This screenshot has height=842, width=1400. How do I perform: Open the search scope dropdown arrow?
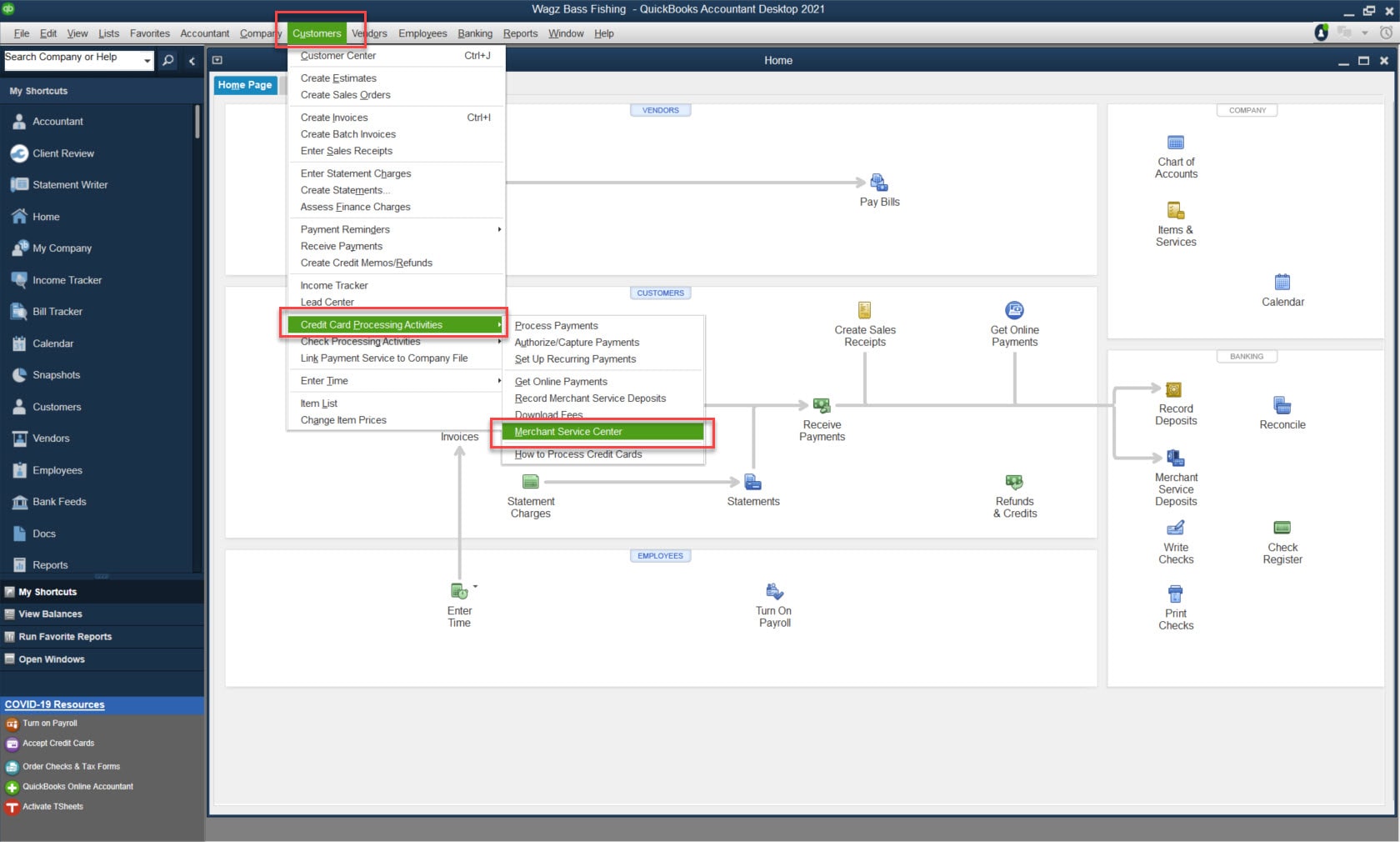click(147, 61)
